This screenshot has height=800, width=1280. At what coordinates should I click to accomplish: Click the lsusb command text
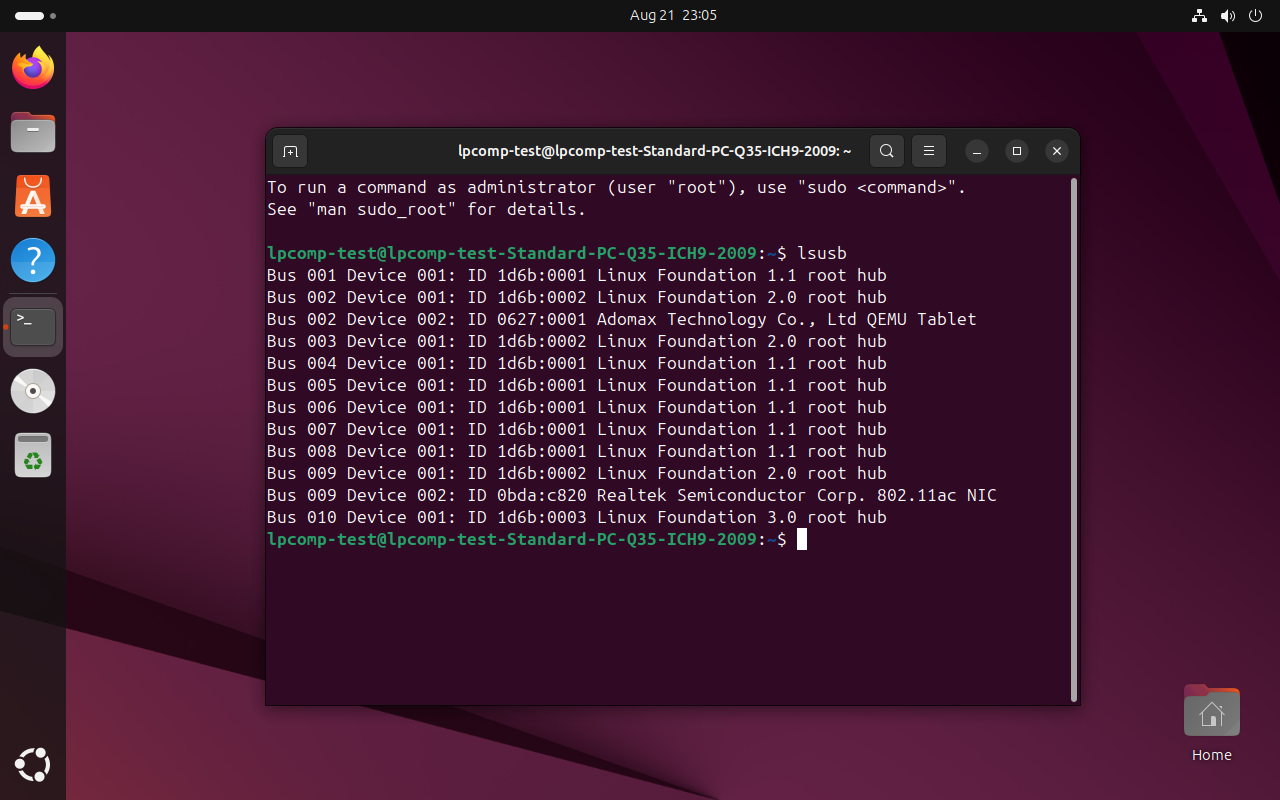pyautogui.click(x=822, y=253)
